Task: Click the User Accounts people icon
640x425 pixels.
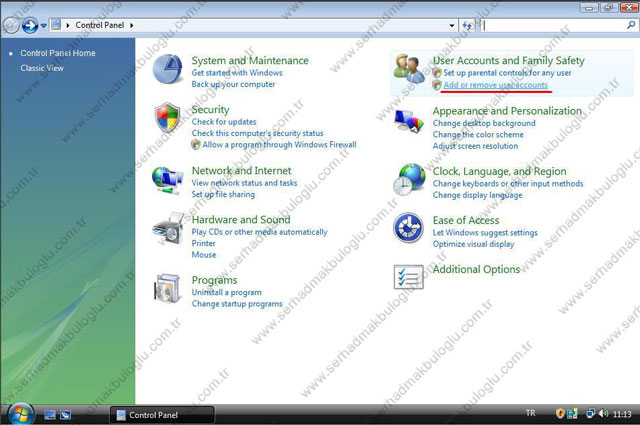Action: pos(409,69)
